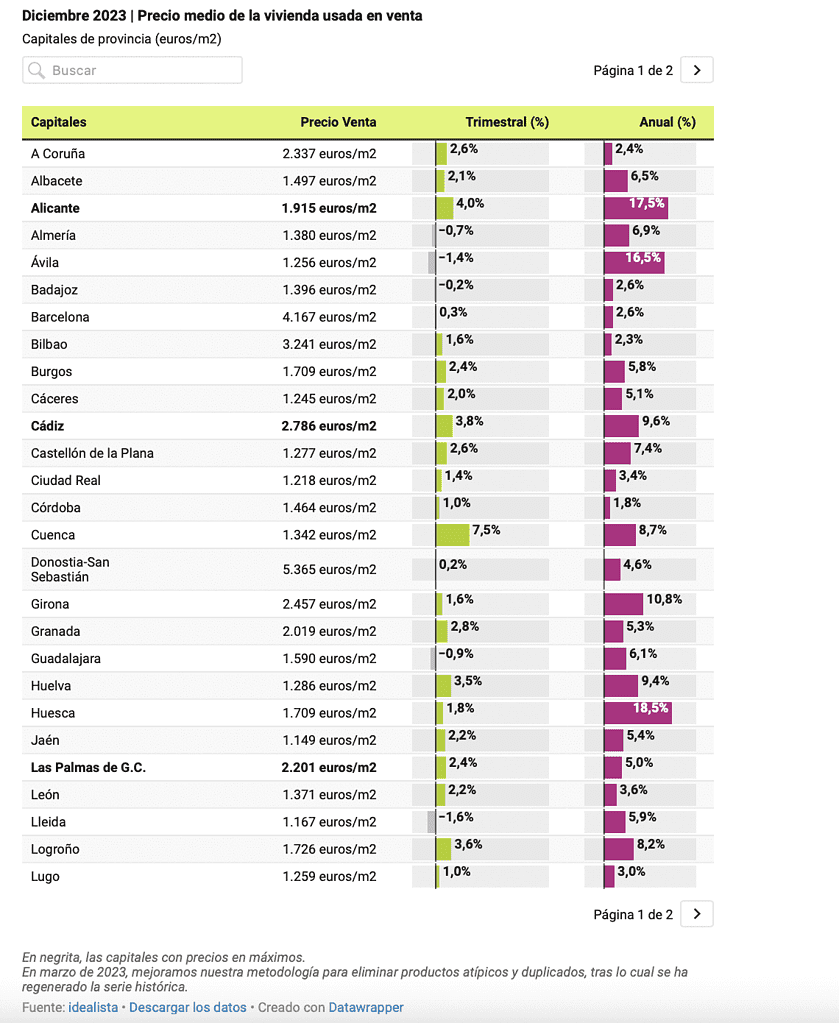Open the idealista source link
839x1023 pixels.
click(x=95, y=1007)
